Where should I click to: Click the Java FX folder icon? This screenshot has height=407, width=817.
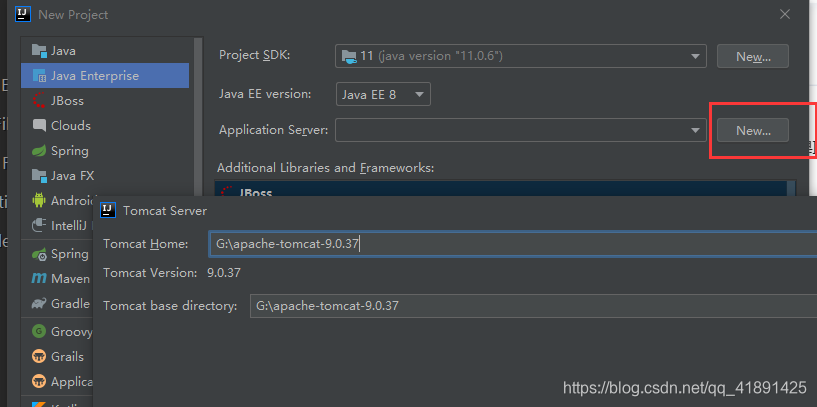click(x=40, y=176)
